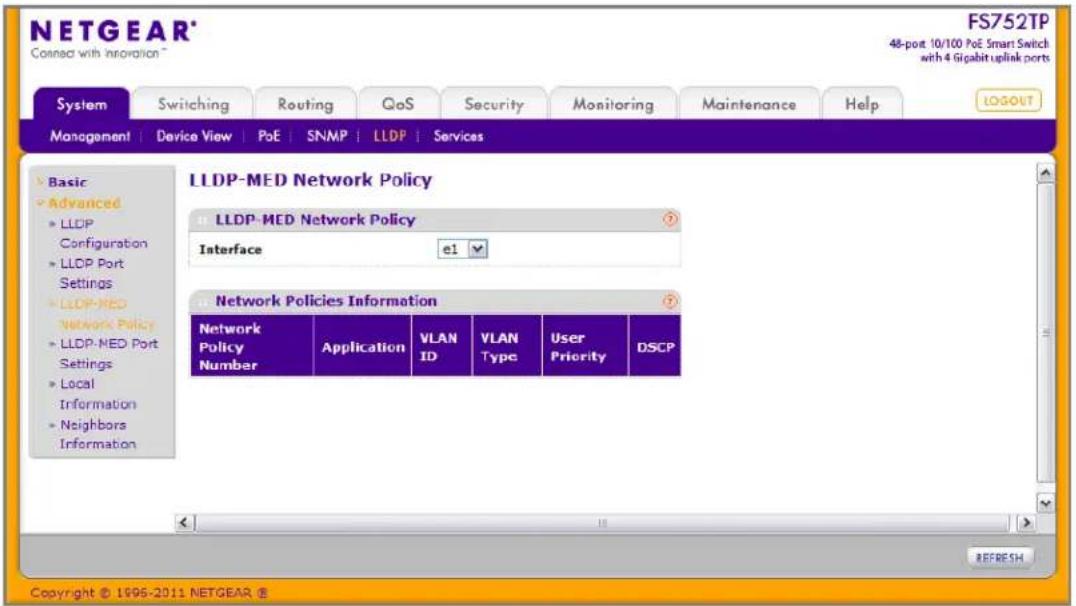Click the LOGOUT button
The height and width of the screenshot is (606, 1076).
pos(1008,101)
